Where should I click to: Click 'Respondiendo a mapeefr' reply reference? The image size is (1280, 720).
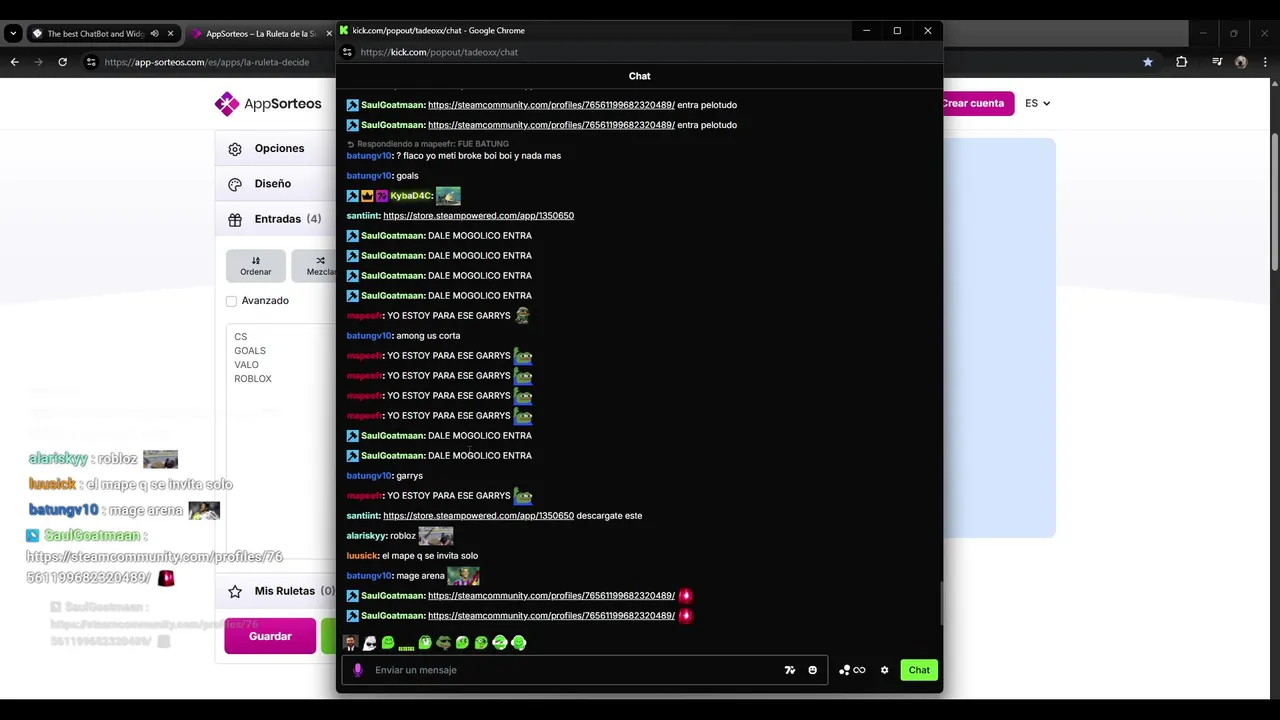point(428,144)
